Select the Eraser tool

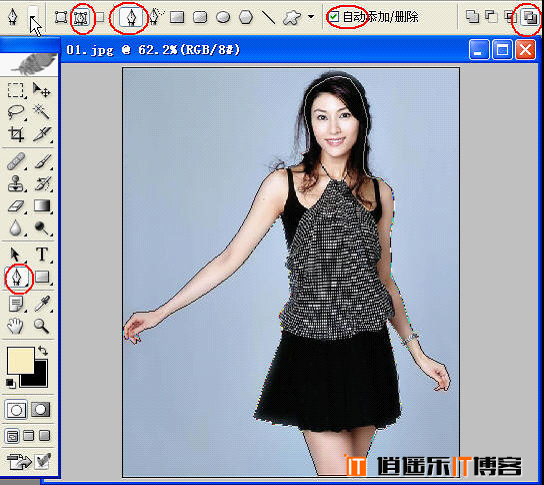(x=16, y=206)
